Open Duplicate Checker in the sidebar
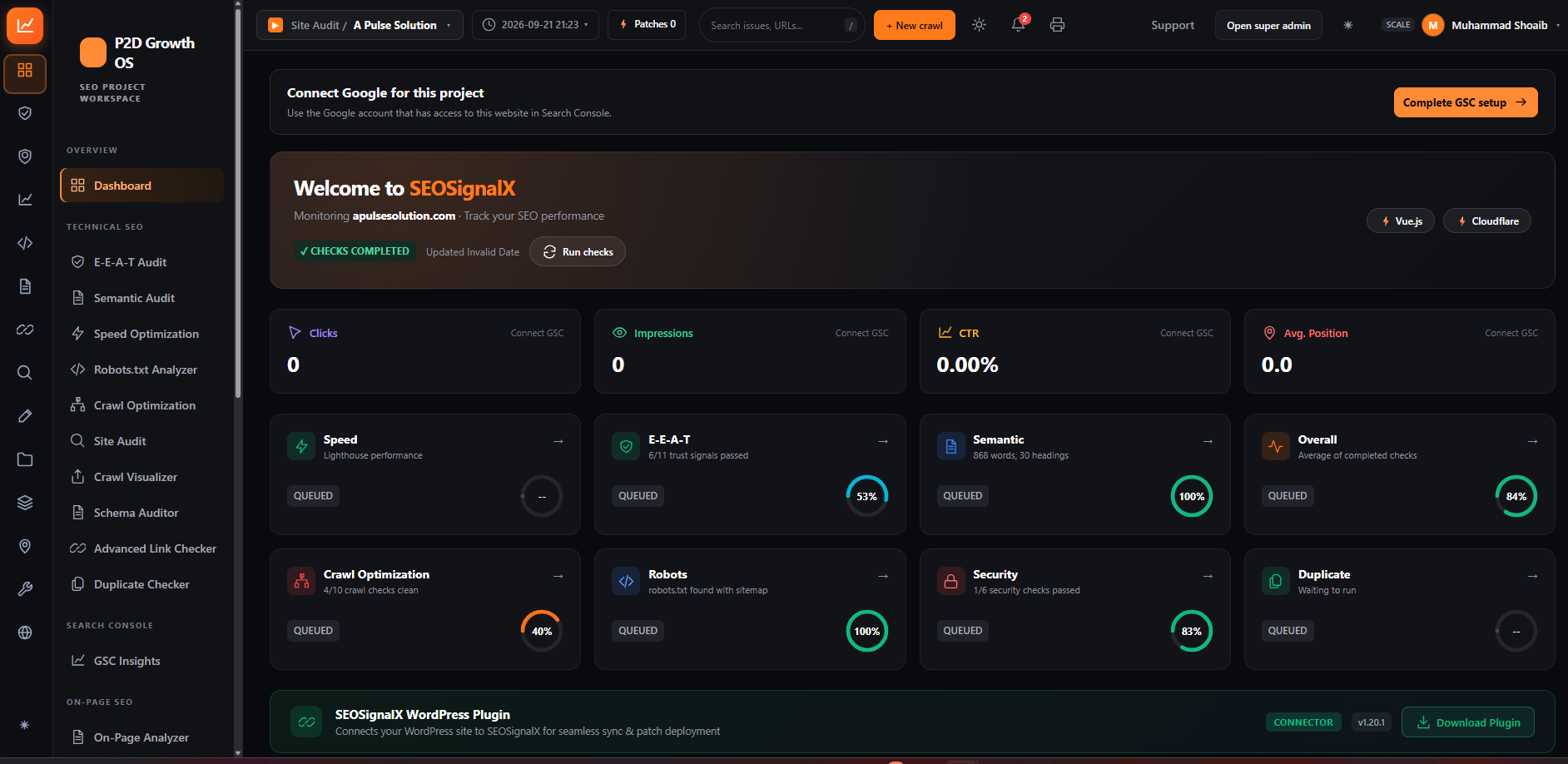This screenshot has height=764, width=1568. click(141, 584)
